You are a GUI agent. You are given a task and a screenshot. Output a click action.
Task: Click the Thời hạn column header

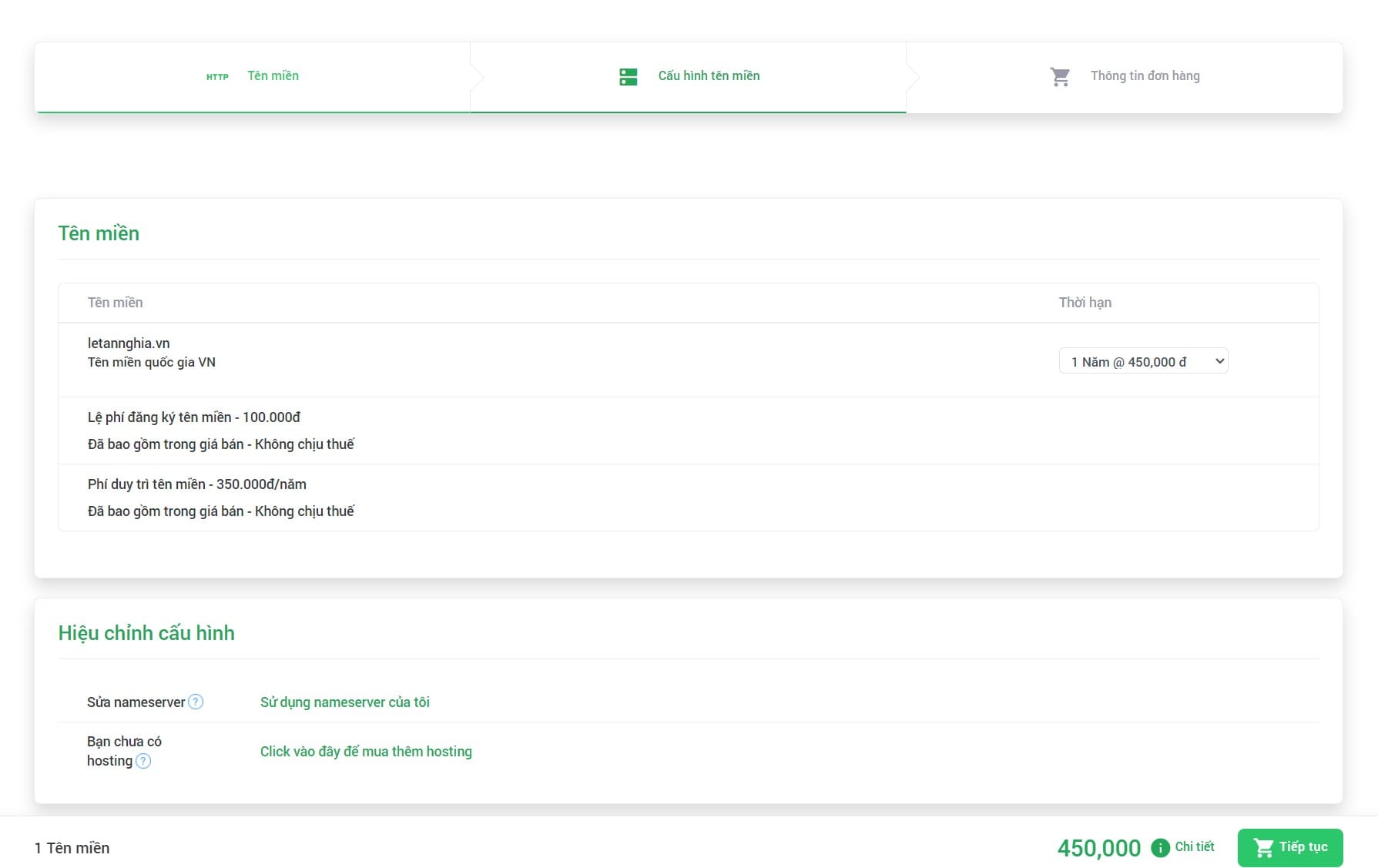pos(1085,303)
